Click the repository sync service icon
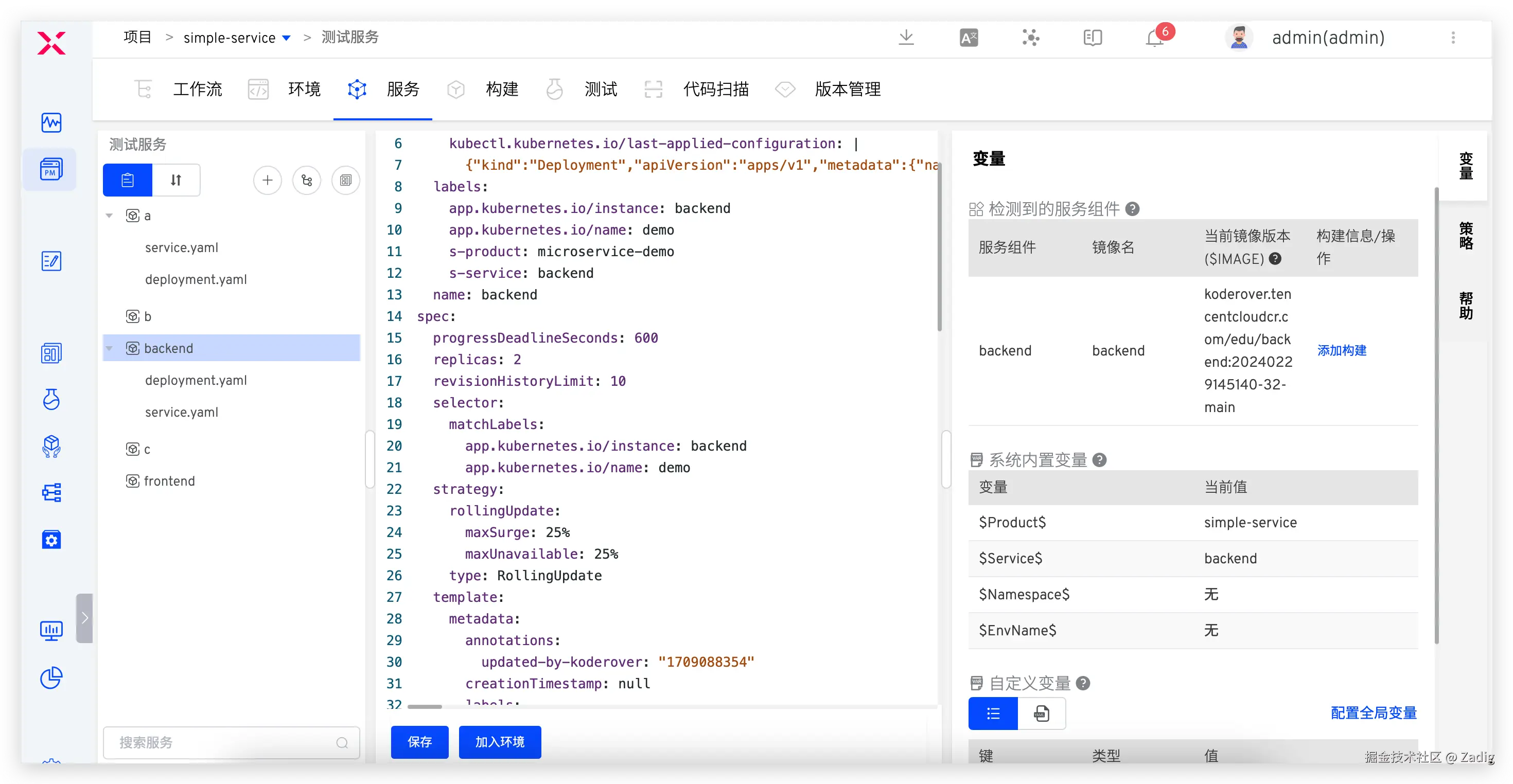The width and height of the screenshot is (1513, 784). [307, 180]
